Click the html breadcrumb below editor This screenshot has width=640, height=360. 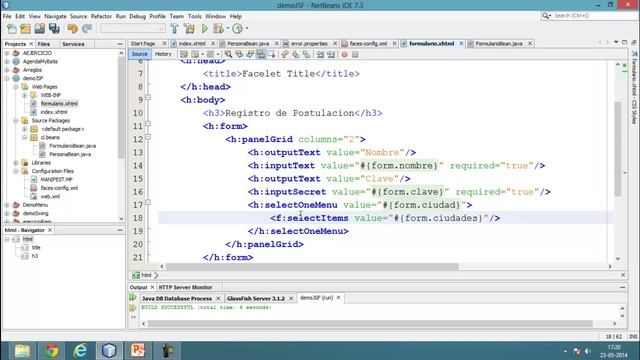(x=146, y=276)
